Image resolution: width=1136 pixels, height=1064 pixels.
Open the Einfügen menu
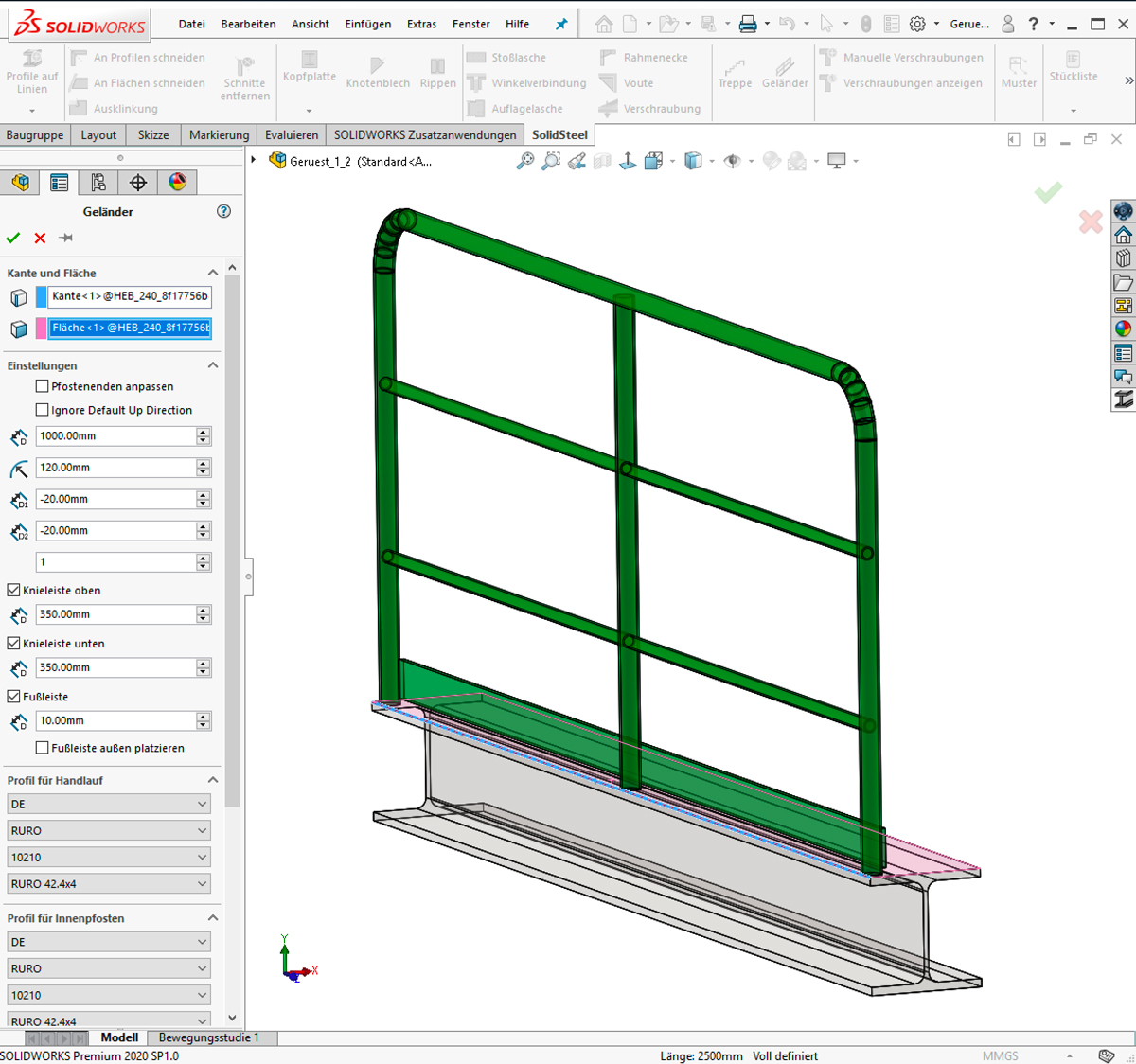tap(367, 24)
